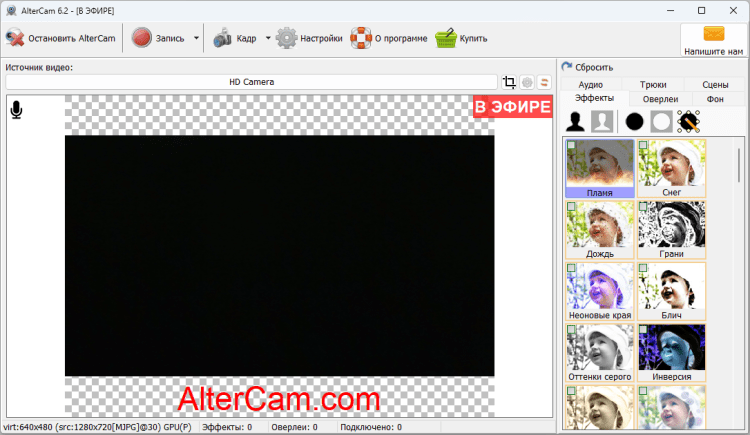Viewport: 750px width, 435px height.
Task: Click the crop icon beside video source
Action: 509,82
